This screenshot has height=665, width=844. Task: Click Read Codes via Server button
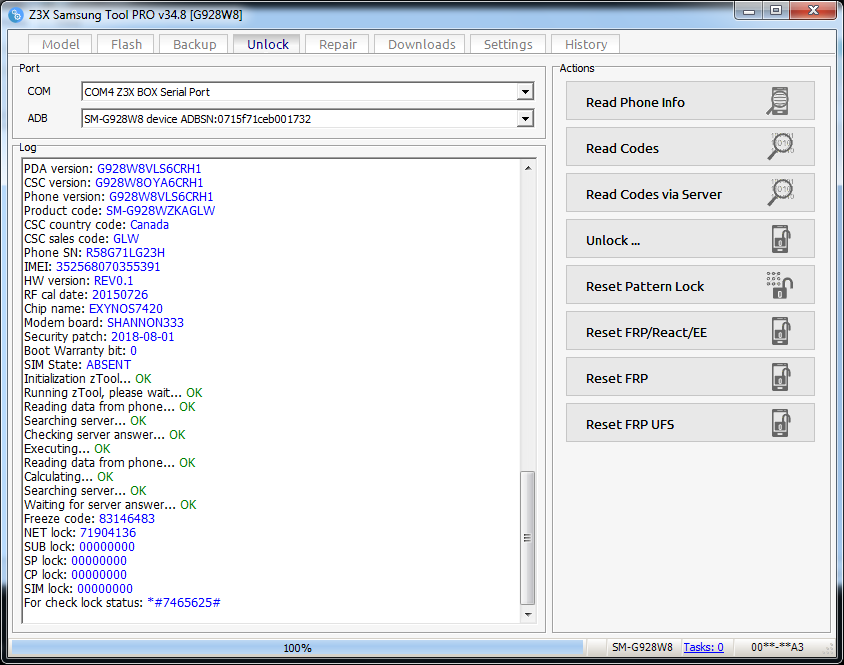690,193
